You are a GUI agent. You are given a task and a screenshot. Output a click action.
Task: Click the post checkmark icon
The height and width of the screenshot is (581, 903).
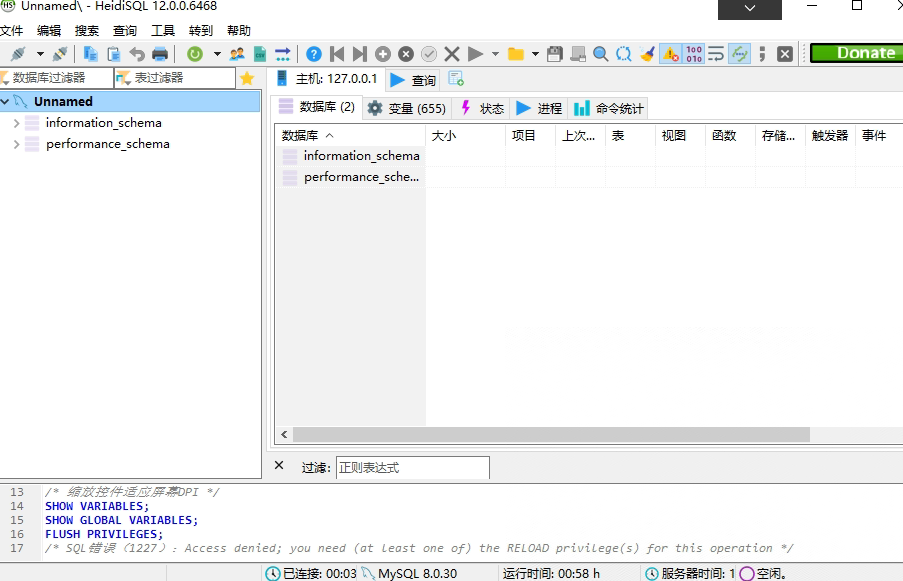click(429, 54)
